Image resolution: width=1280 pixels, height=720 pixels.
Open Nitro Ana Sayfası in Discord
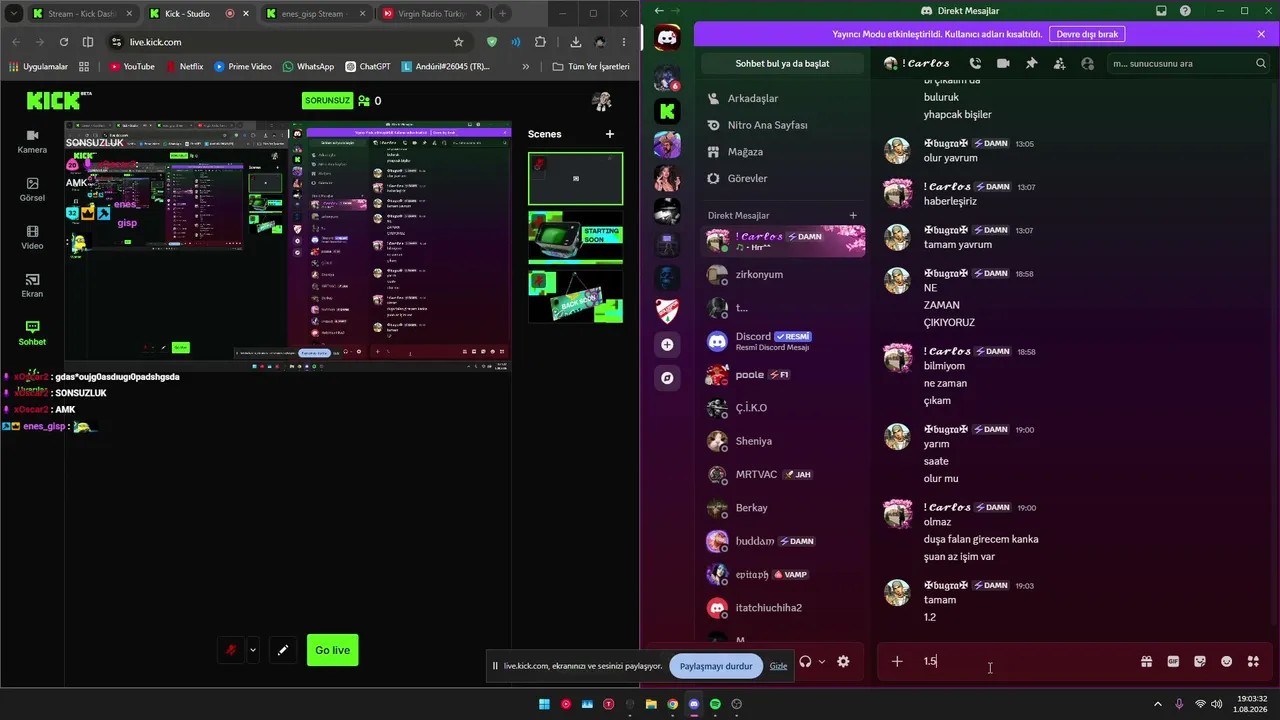tap(783, 125)
